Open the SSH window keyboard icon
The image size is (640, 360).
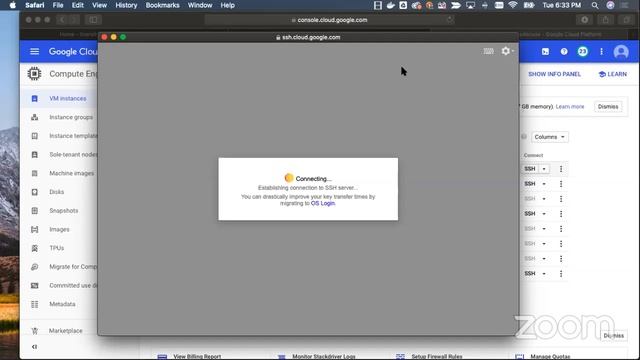[488, 51]
